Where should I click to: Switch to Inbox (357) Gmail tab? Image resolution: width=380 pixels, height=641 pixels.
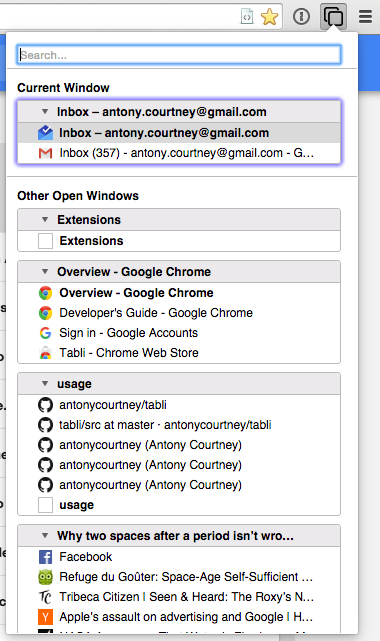[x=179, y=153]
